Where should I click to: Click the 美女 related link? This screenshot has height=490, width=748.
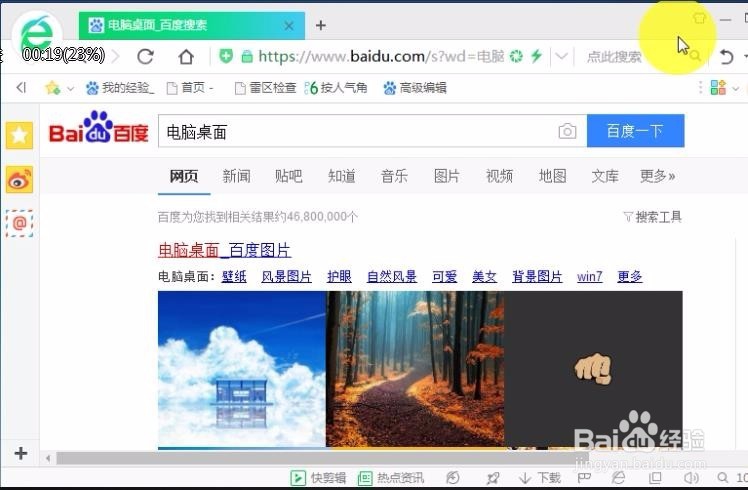click(484, 276)
